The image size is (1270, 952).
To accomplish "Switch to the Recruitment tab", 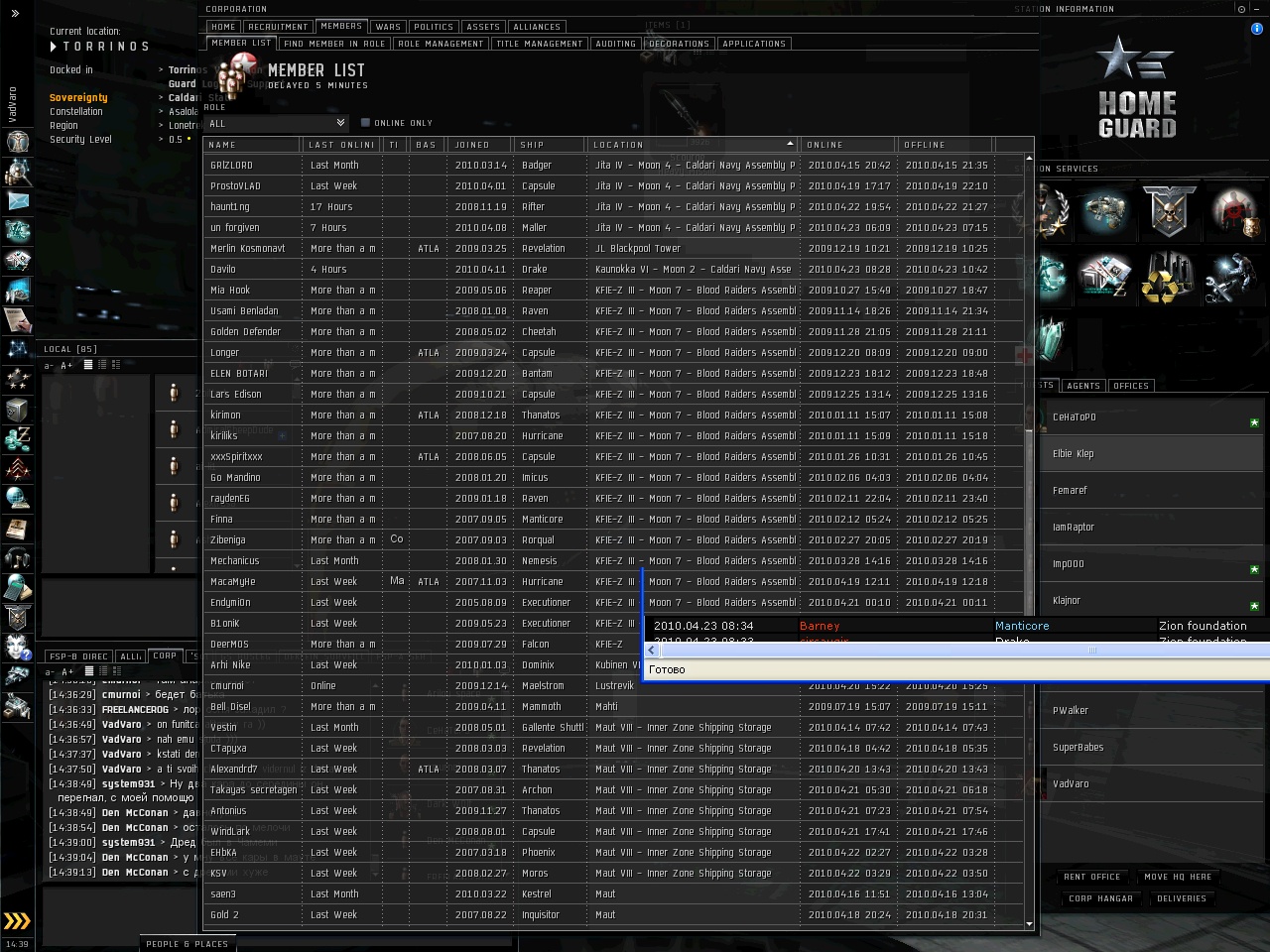I will click(278, 27).
